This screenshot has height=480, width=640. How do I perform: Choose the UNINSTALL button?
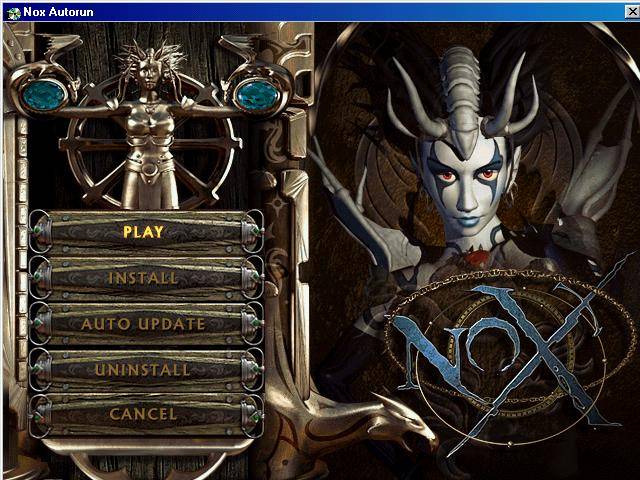pos(146,370)
